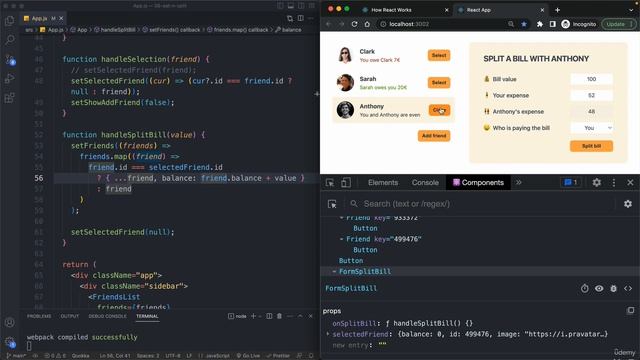Click the Select button for Clark
640x360 pixels.
[439, 55]
